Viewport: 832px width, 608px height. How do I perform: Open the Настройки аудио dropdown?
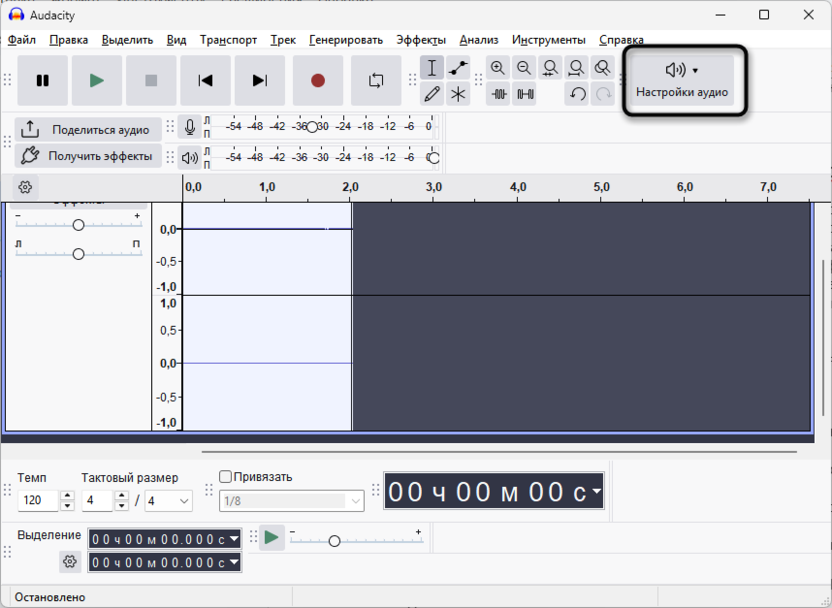coord(682,80)
